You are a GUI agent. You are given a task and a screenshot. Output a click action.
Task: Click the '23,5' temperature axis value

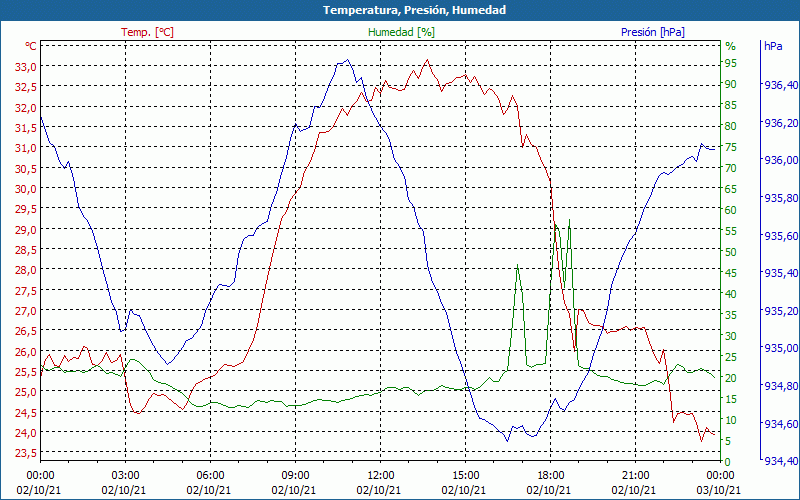click(x=26, y=453)
